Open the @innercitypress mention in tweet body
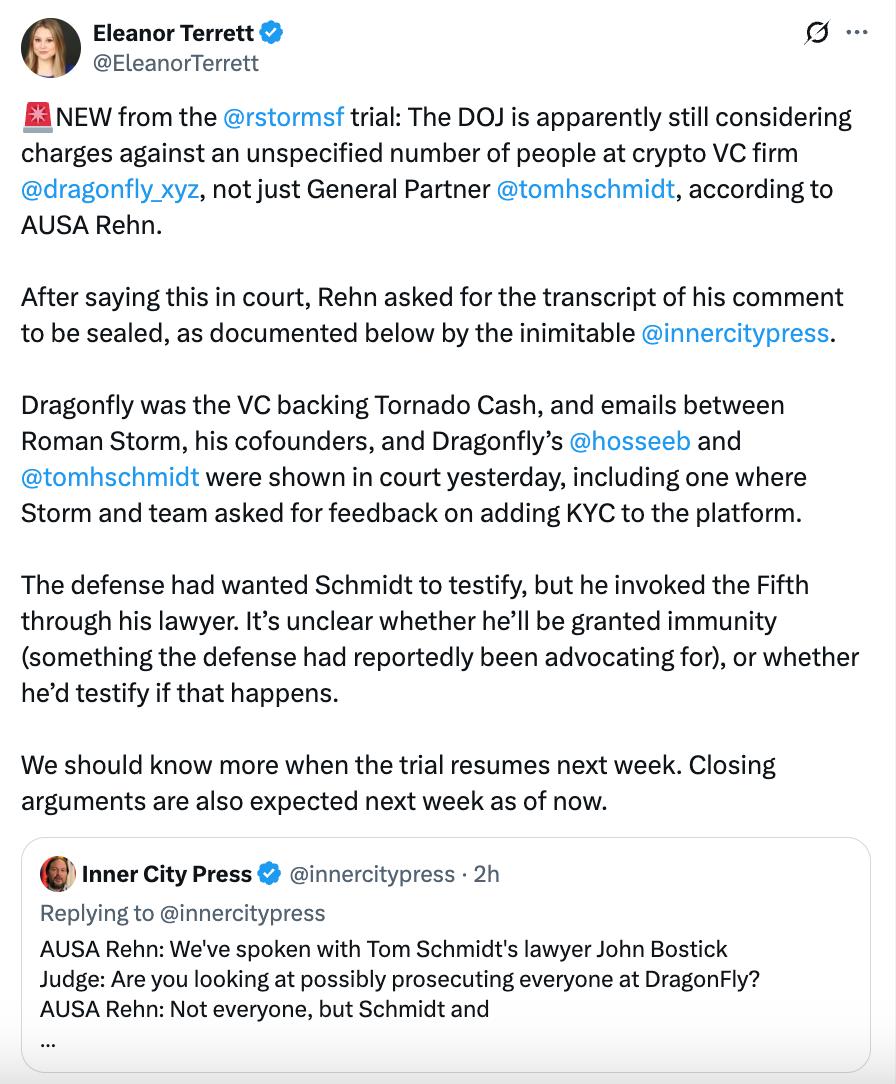Viewport: 896px width, 1084px height. (735, 333)
